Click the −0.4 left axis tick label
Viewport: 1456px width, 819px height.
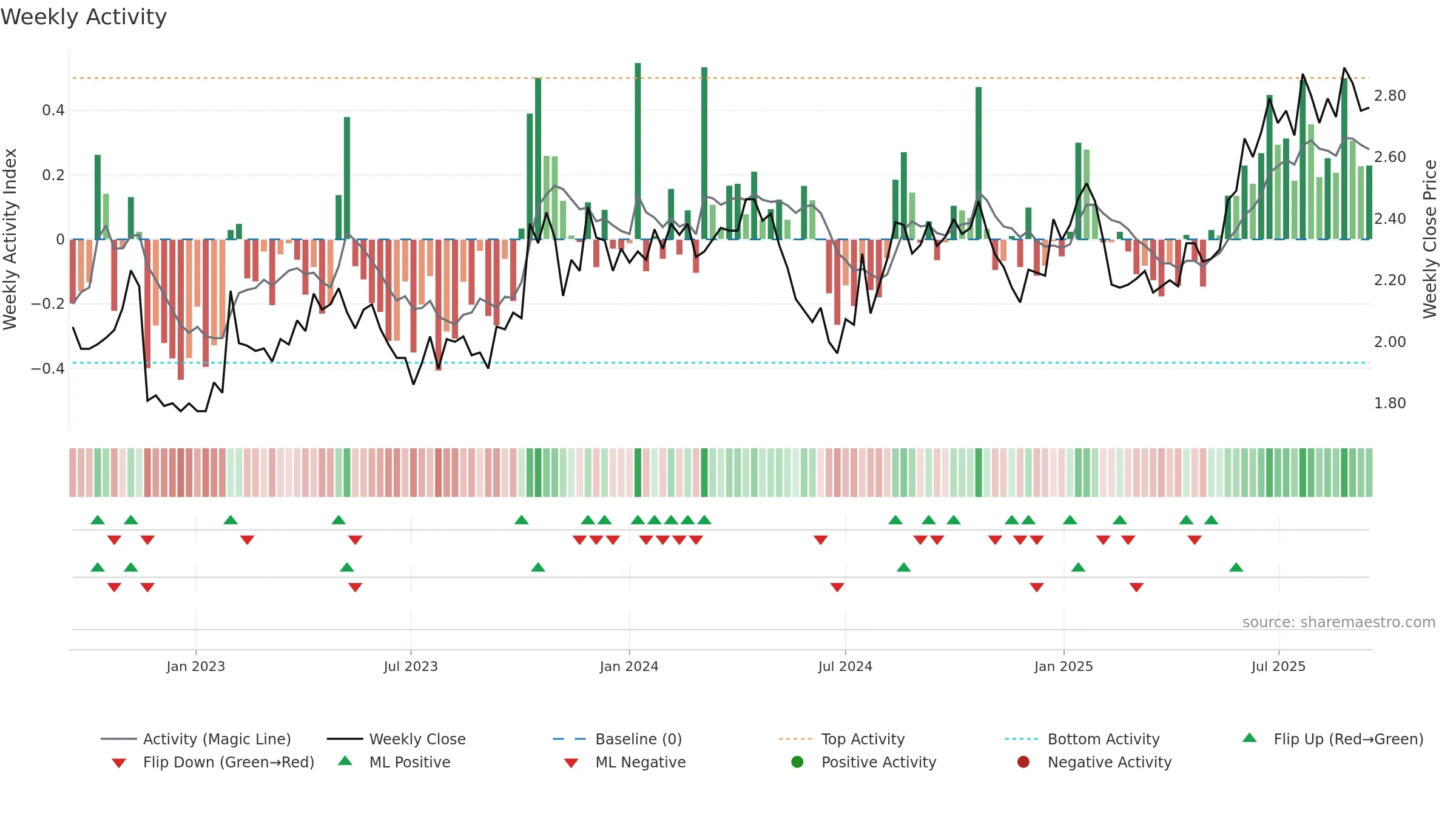[48, 368]
